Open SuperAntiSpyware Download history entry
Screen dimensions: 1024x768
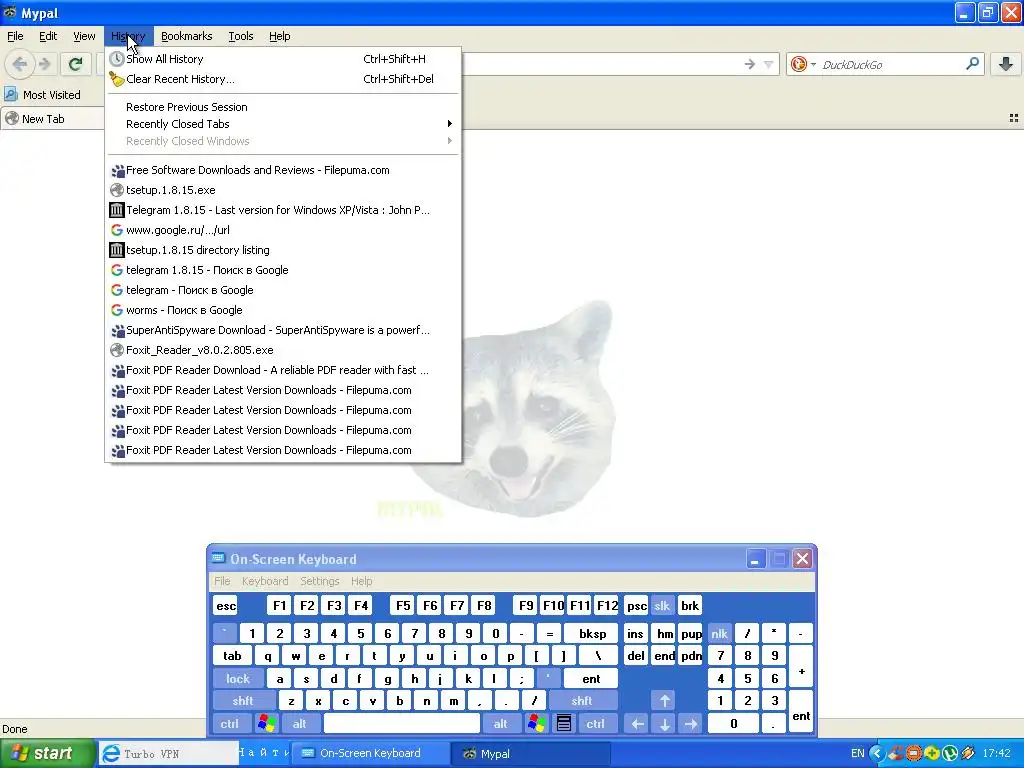(283, 330)
